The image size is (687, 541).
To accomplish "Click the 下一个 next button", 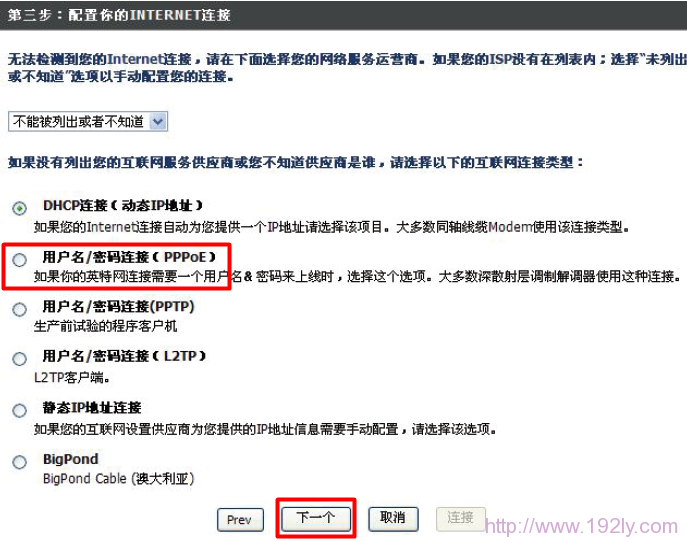I will 316,518.
